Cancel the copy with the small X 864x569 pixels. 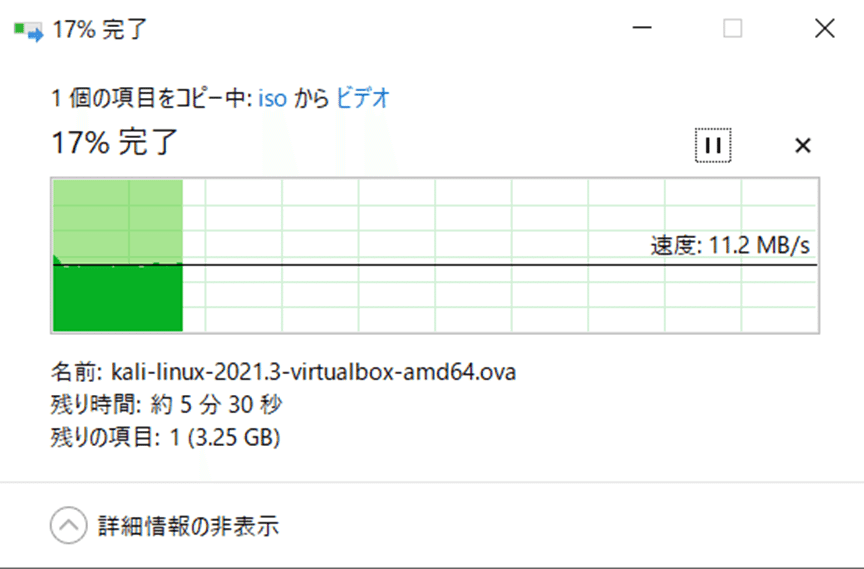tap(803, 145)
